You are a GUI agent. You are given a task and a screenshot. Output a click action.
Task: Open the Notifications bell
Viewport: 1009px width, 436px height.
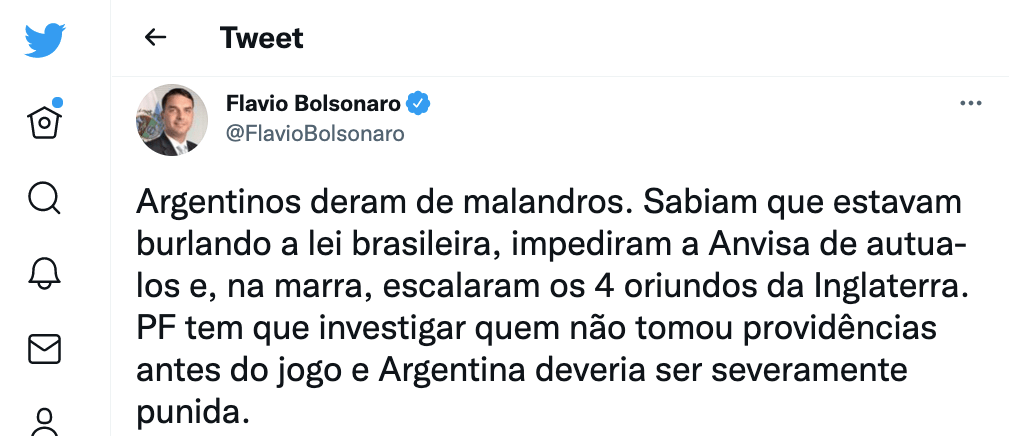point(44,274)
